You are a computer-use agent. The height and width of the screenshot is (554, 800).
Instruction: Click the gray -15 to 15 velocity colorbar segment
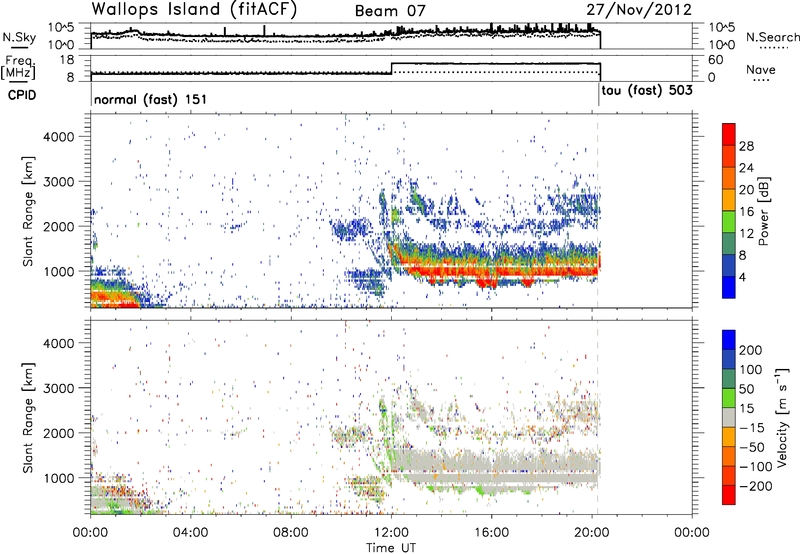pyautogui.click(x=729, y=417)
